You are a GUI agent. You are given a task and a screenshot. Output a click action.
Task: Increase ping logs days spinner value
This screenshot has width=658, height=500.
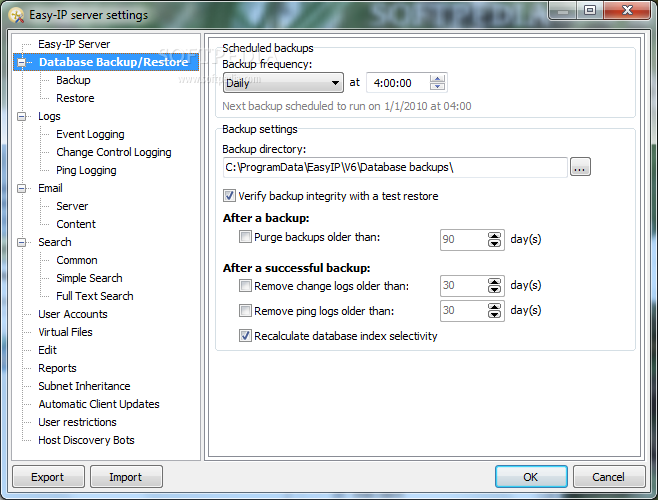(x=494, y=307)
